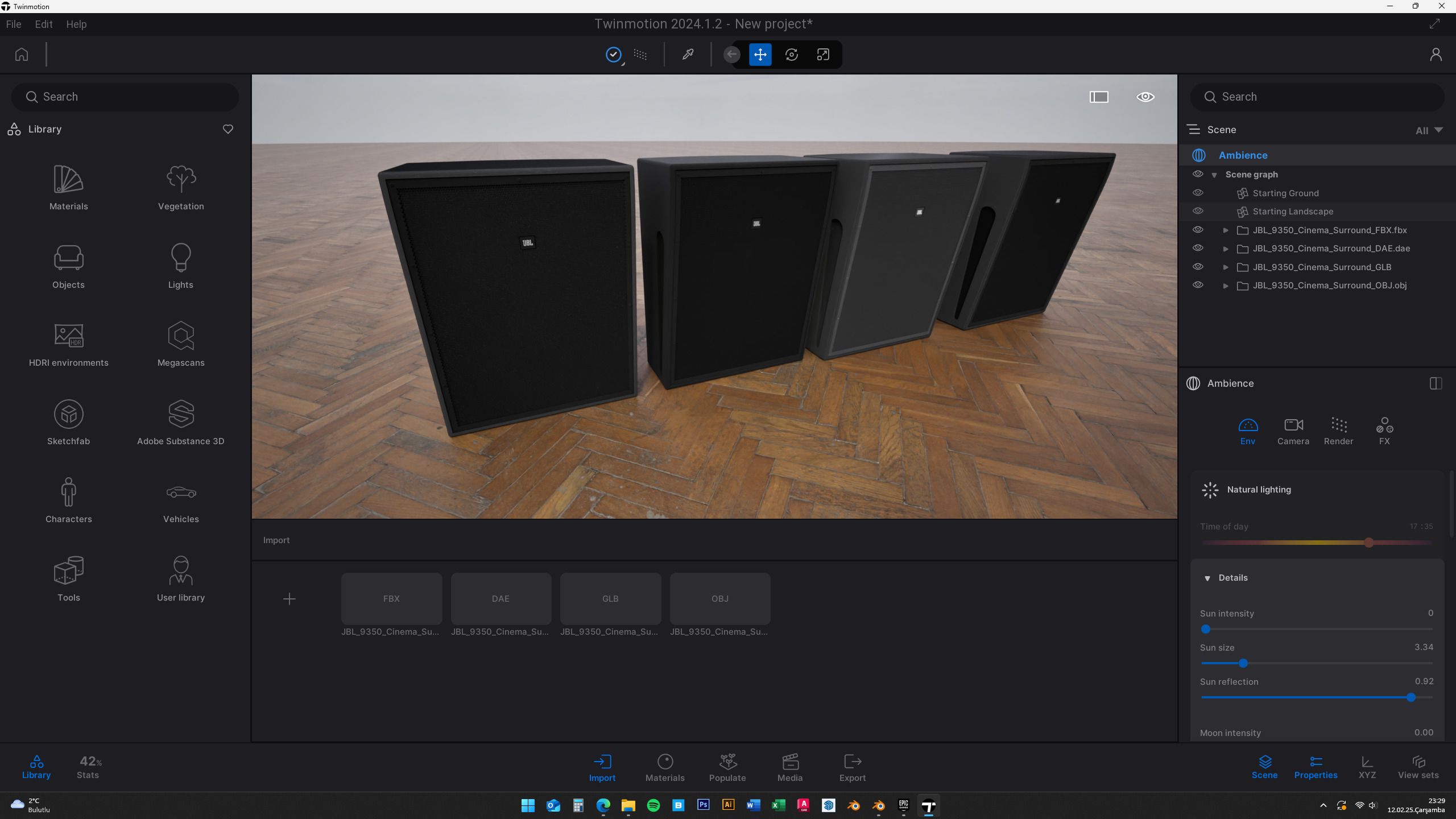Open the viewport eye view settings

pos(1145,97)
